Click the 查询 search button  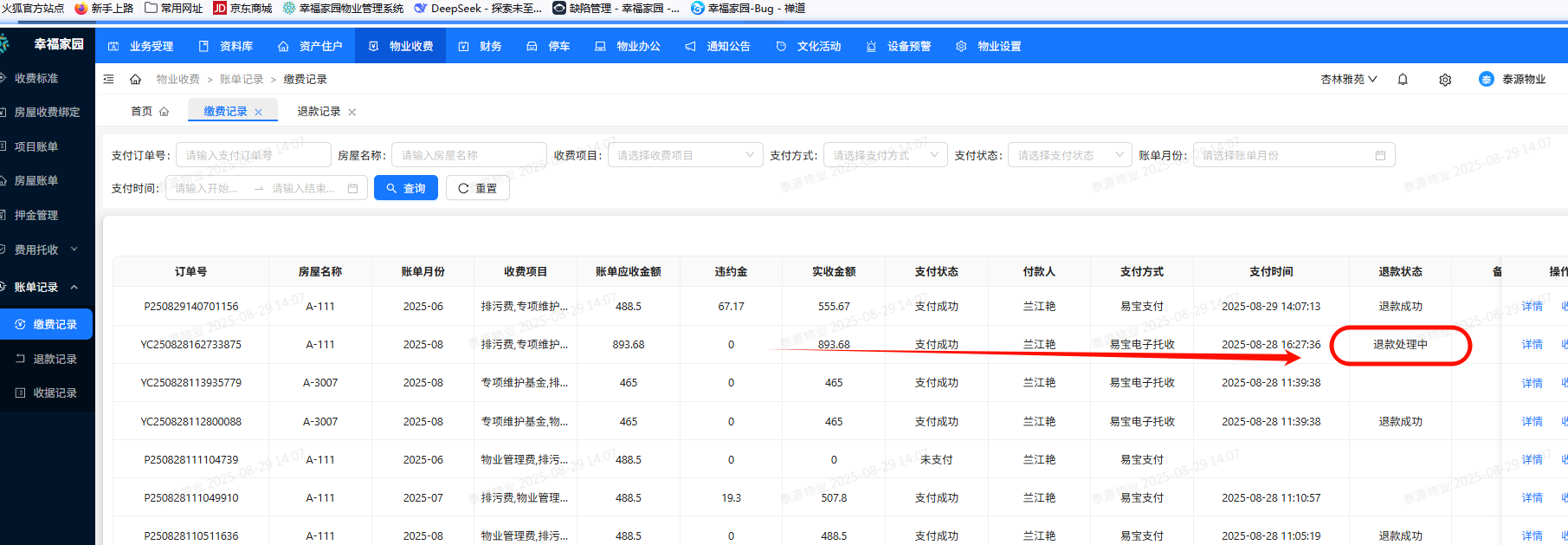pos(406,188)
